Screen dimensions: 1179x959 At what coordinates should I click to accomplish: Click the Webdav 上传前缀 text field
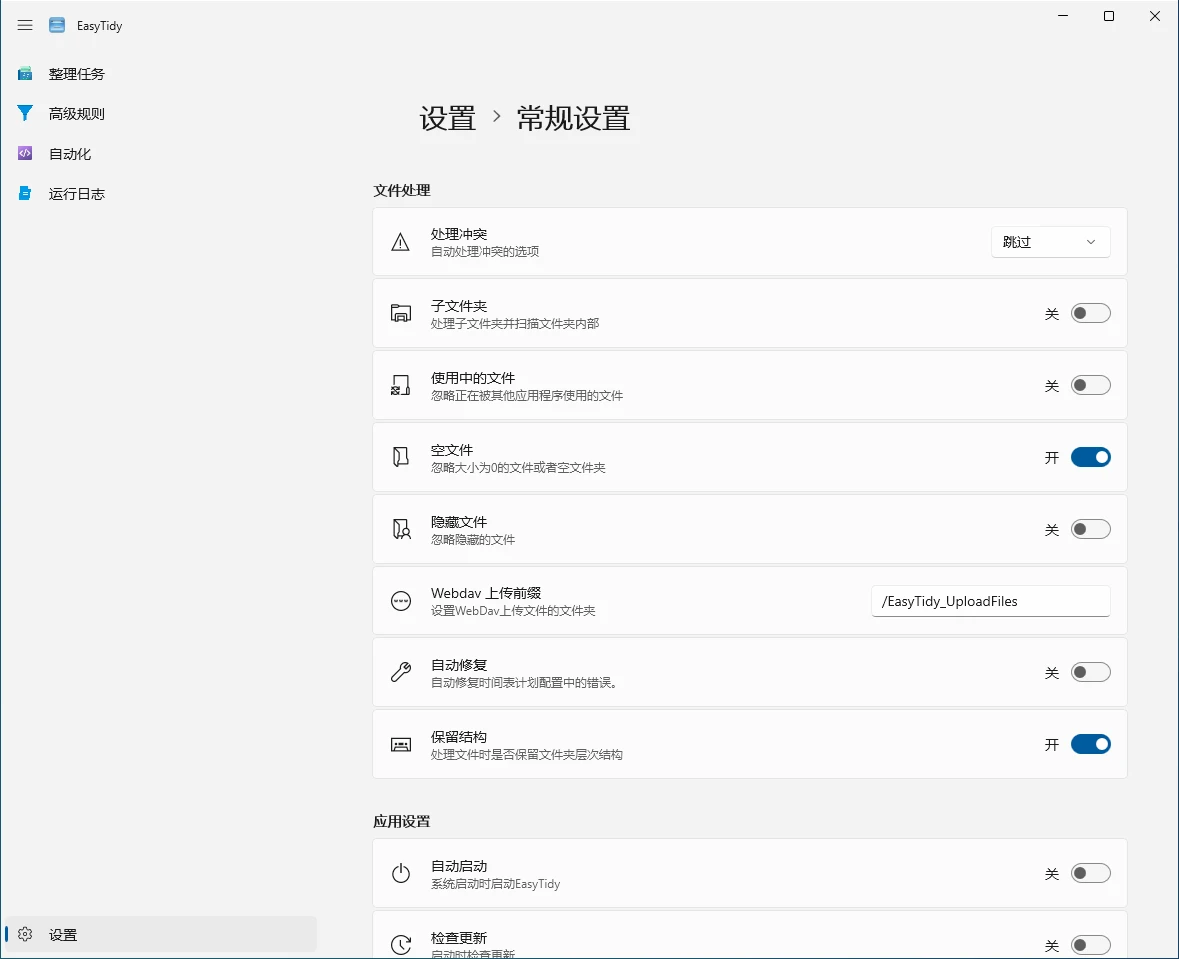coord(990,601)
